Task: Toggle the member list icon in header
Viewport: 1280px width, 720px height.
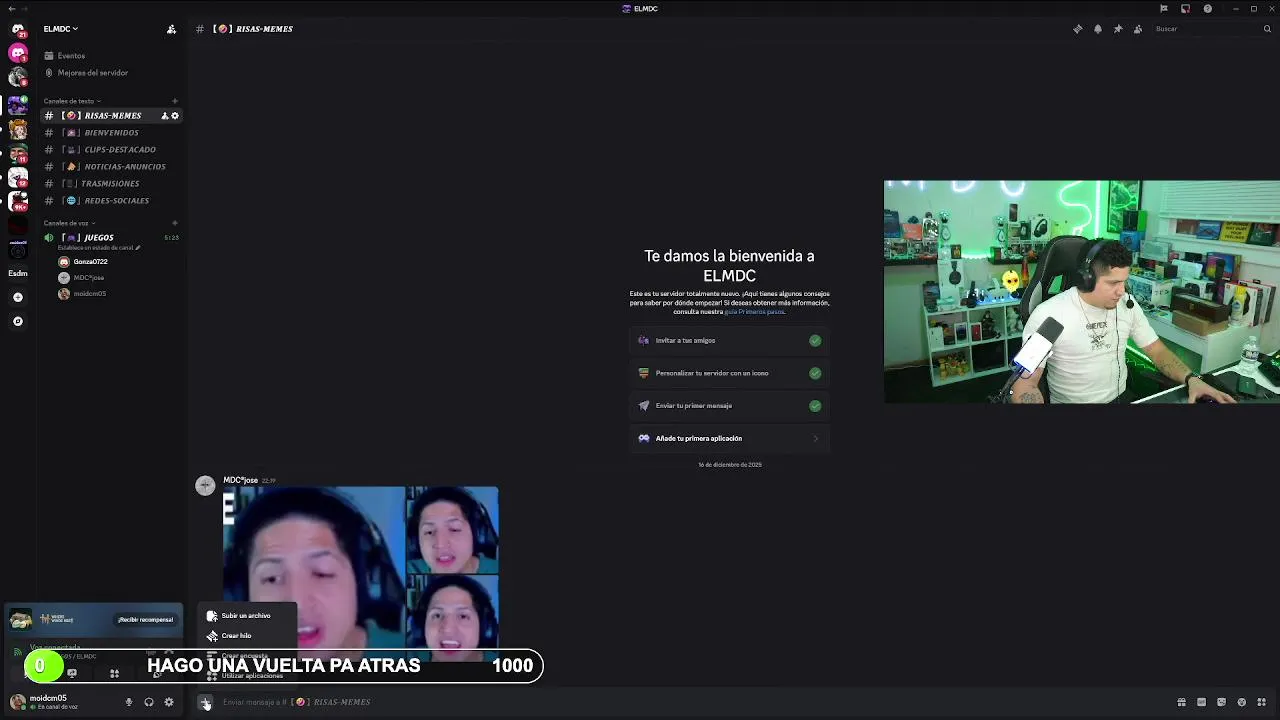Action: pos(1138,29)
